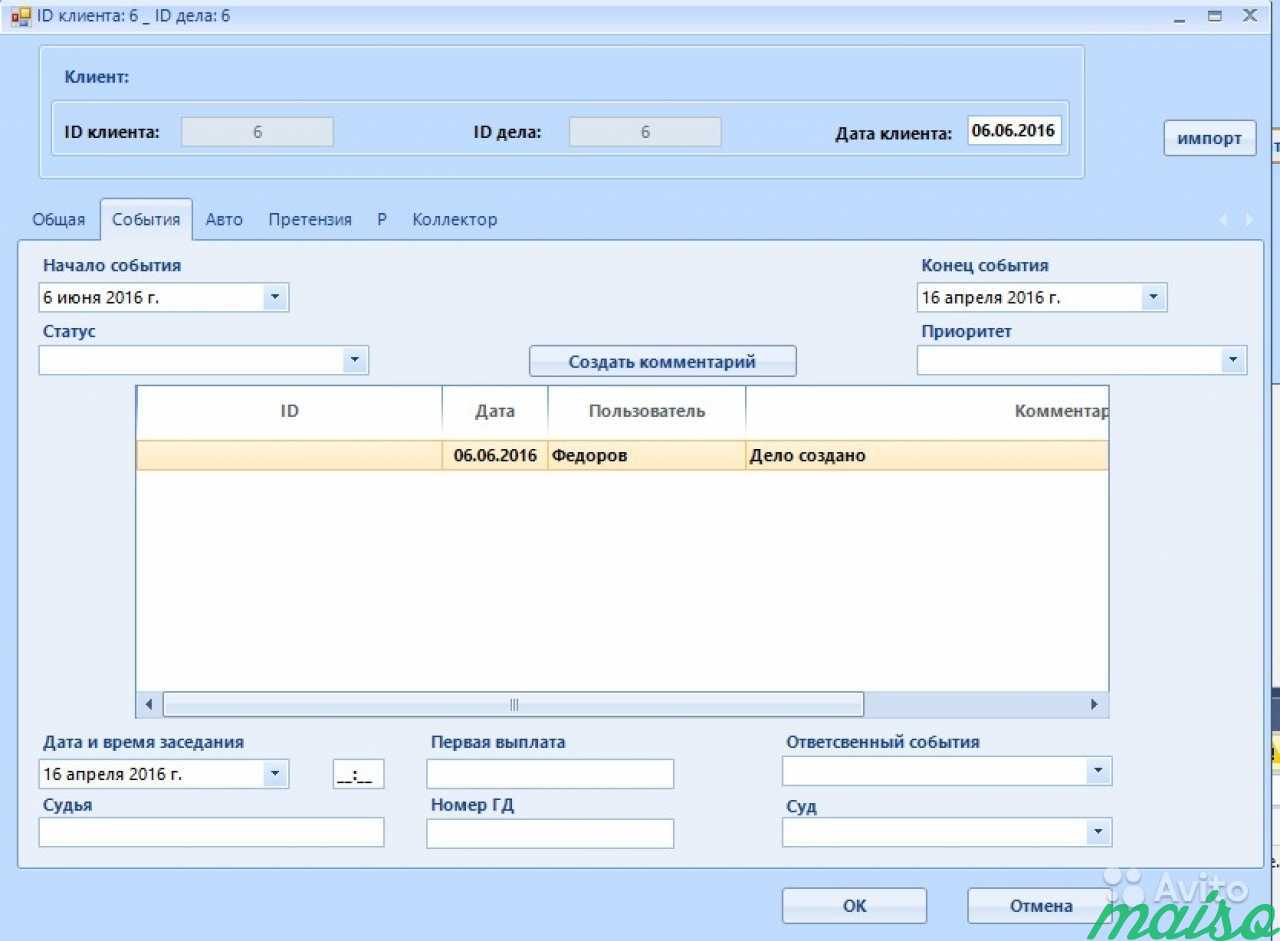This screenshot has width=1280, height=941.
Task: Open the Р tab
Action: pyautogui.click(x=382, y=219)
